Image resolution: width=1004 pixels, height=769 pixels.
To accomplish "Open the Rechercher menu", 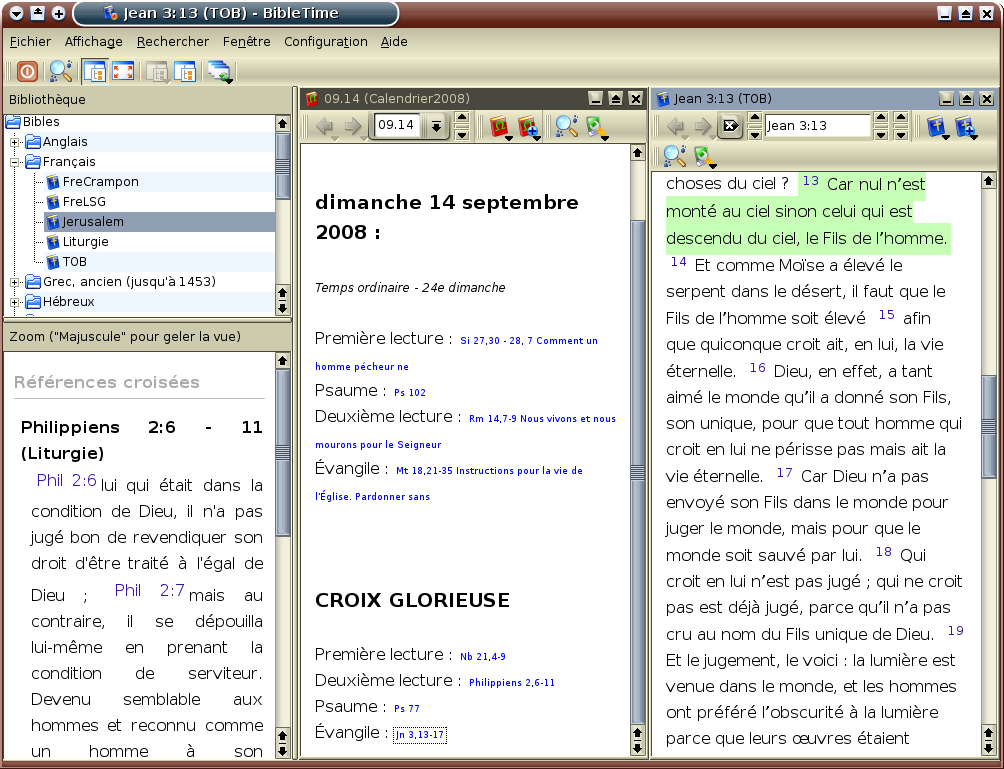I will 173,42.
